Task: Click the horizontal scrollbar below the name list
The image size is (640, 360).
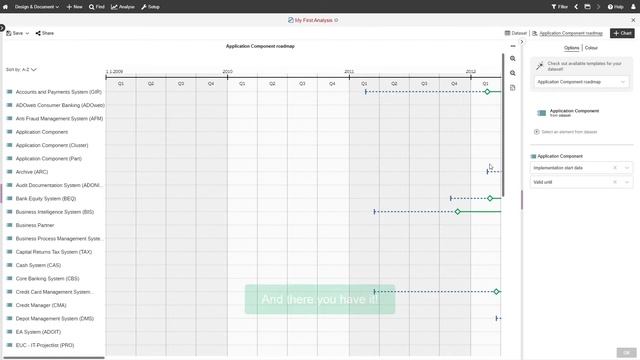Action: pos(54,358)
